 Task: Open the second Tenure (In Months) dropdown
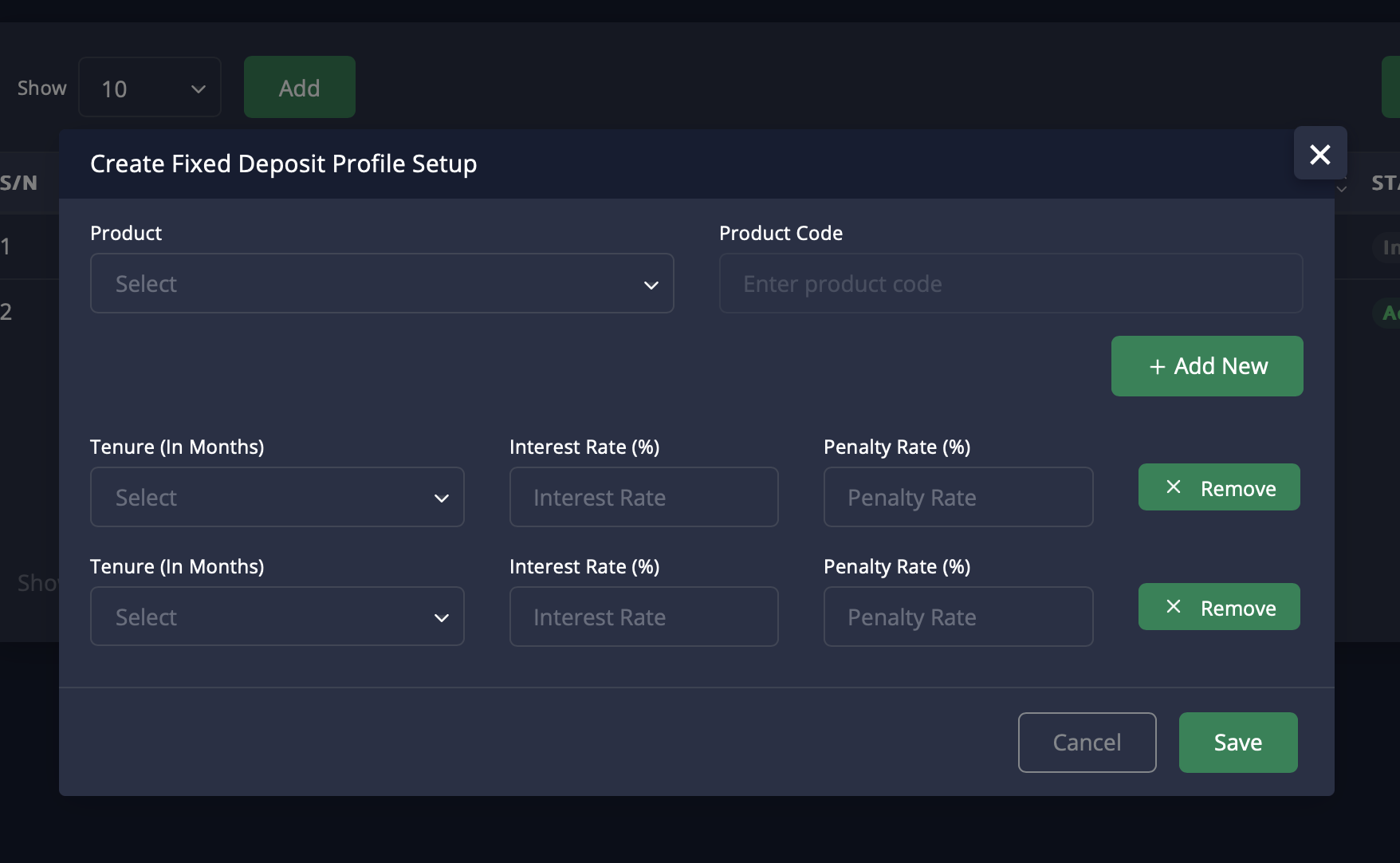click(x=277, y=617)
